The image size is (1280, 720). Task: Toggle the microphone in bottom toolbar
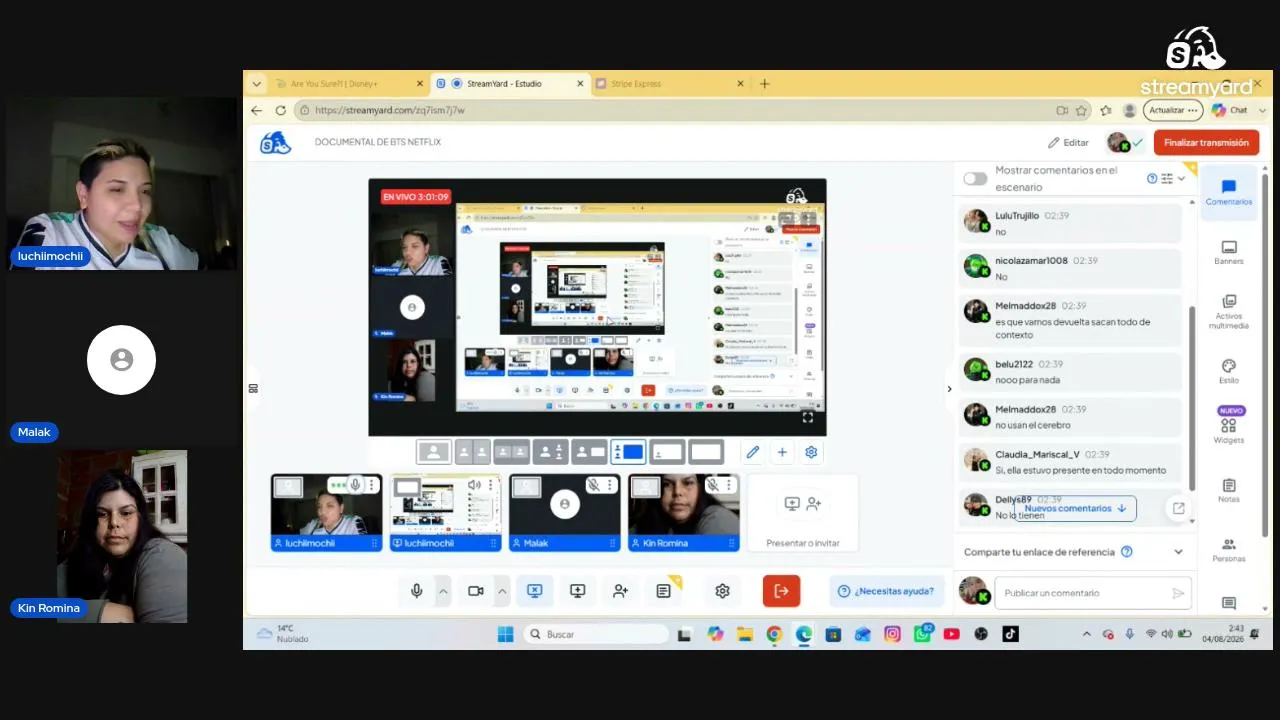click(x=417, y=591)
